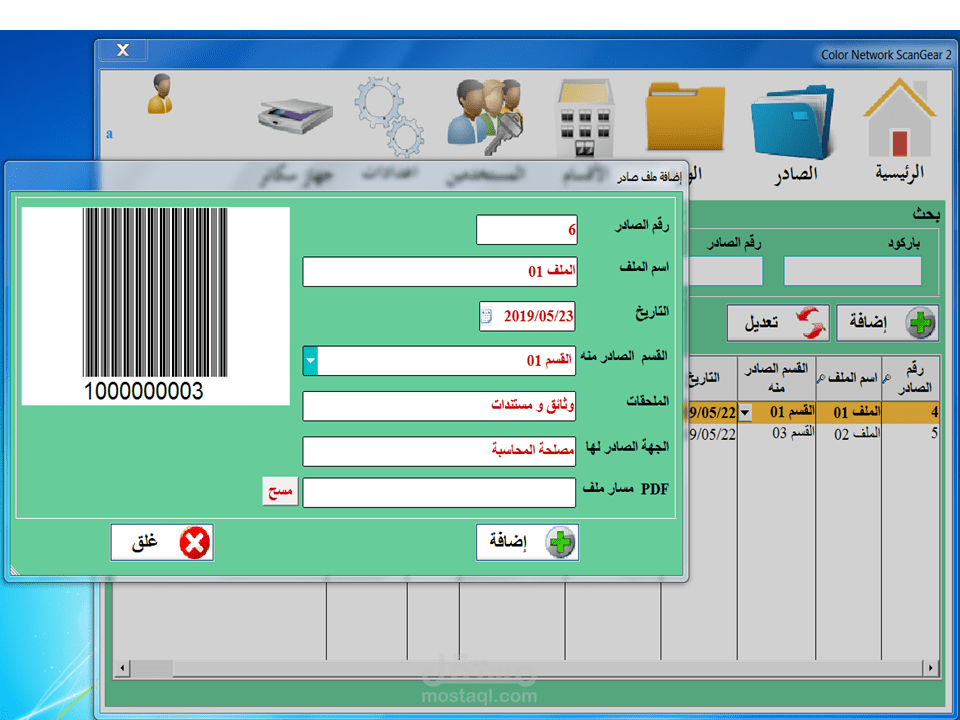Click the باركود search field

852,271
